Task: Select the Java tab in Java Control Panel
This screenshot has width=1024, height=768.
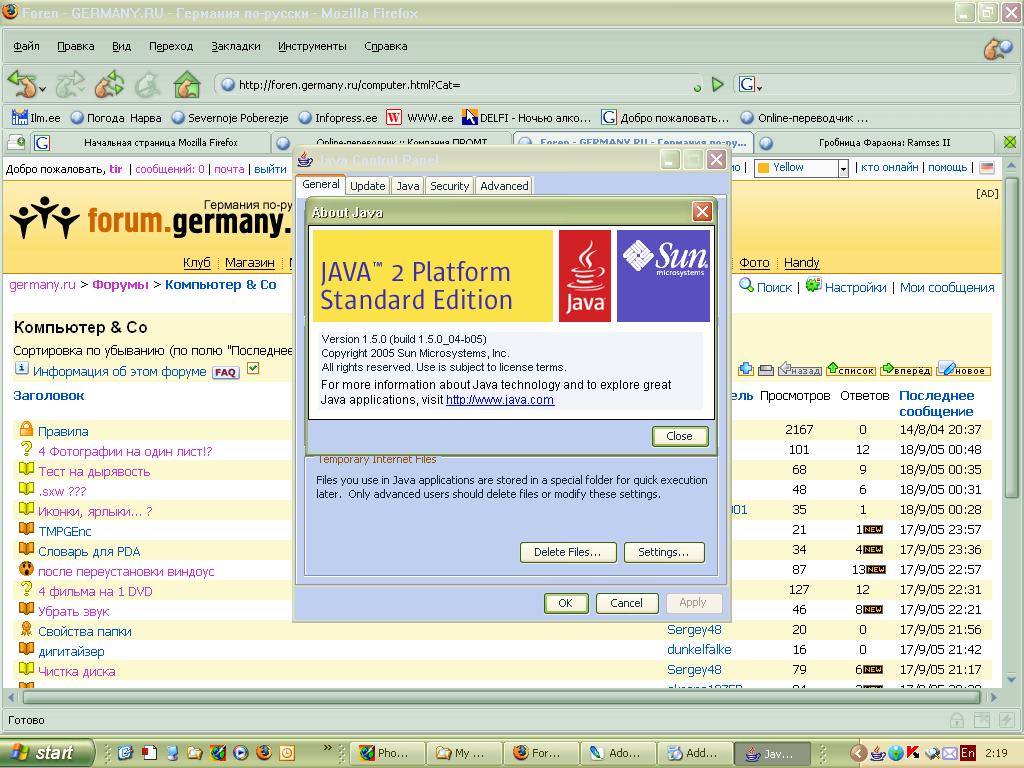Action: (408, 186)
